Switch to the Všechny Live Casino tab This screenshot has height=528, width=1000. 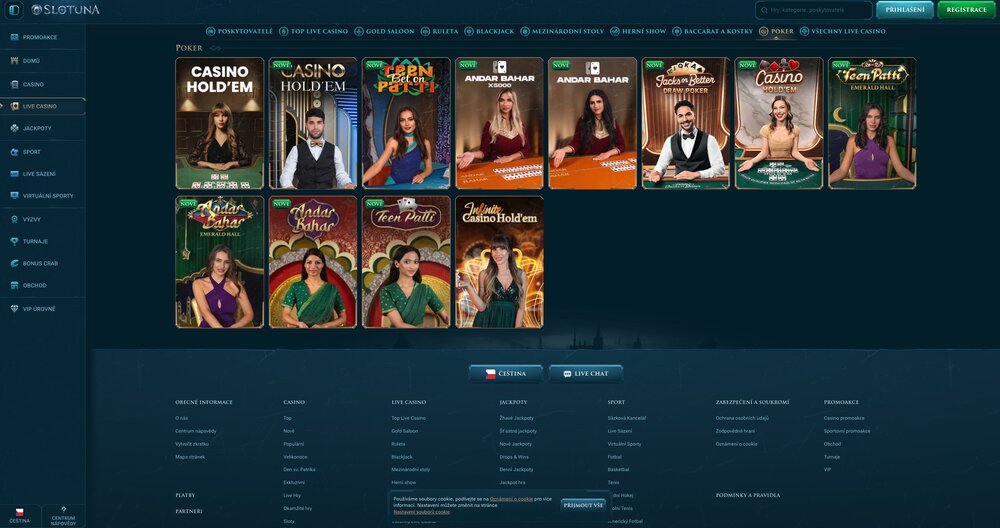pos(842,31)
